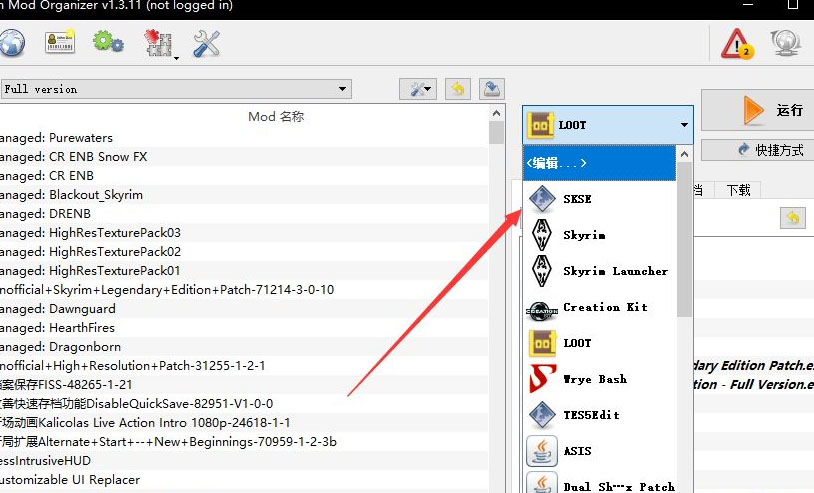This screenshot has height=493, width=814.
Task: Select the Legendary Edition Patch-71214 row
Action: coord(244,290)
